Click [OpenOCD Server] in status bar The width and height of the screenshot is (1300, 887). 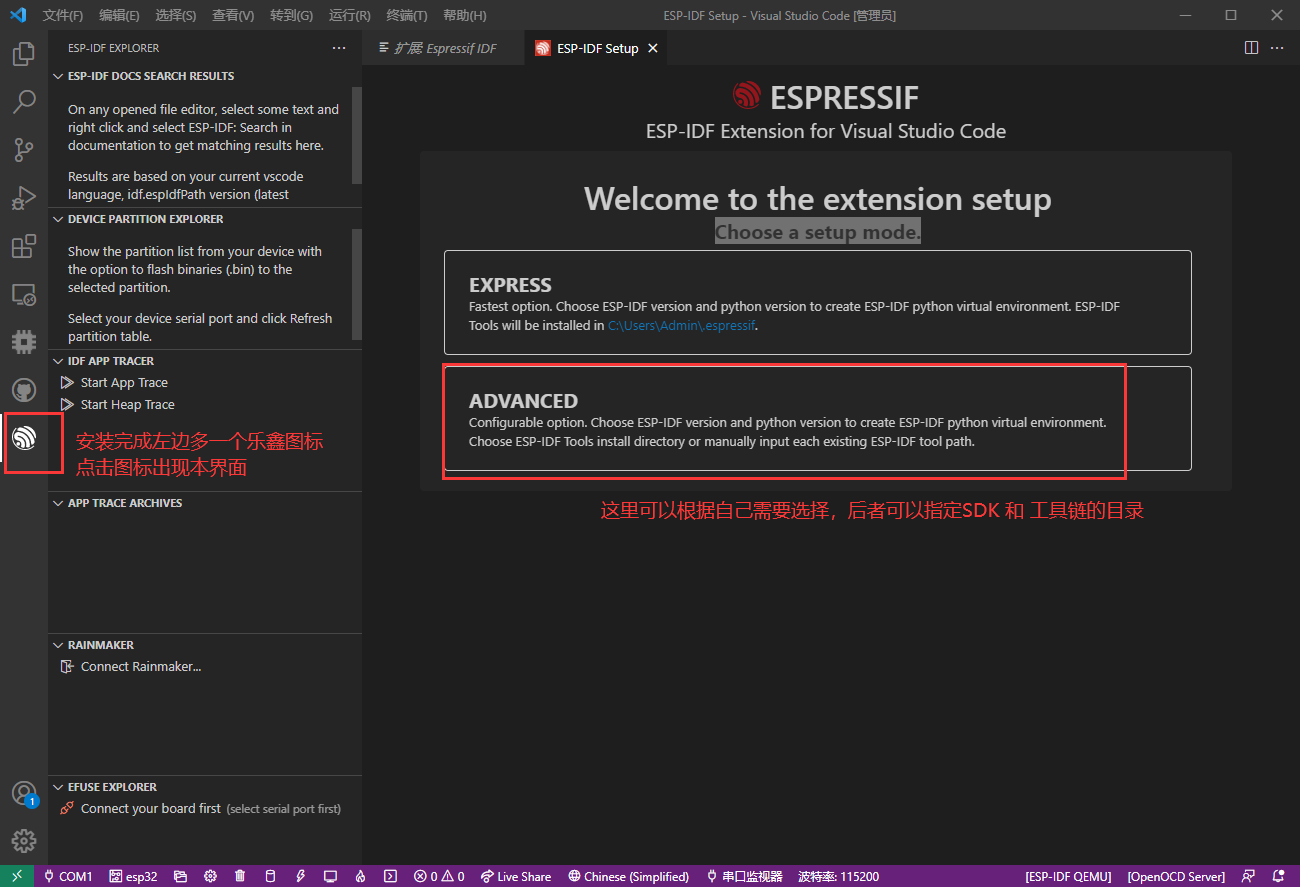click(x=1176, y=876)
